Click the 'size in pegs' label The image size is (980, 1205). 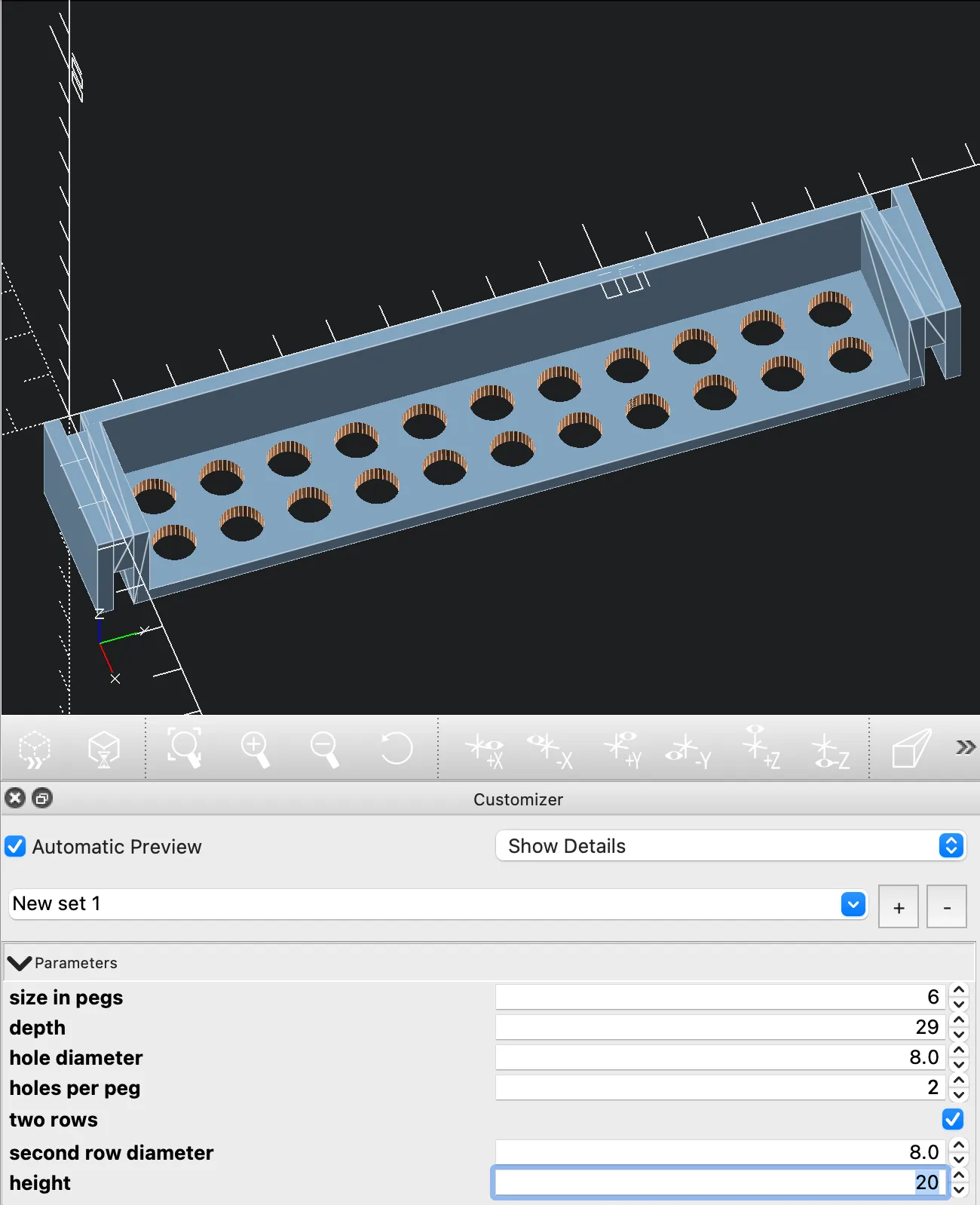[x=66, y=998]
